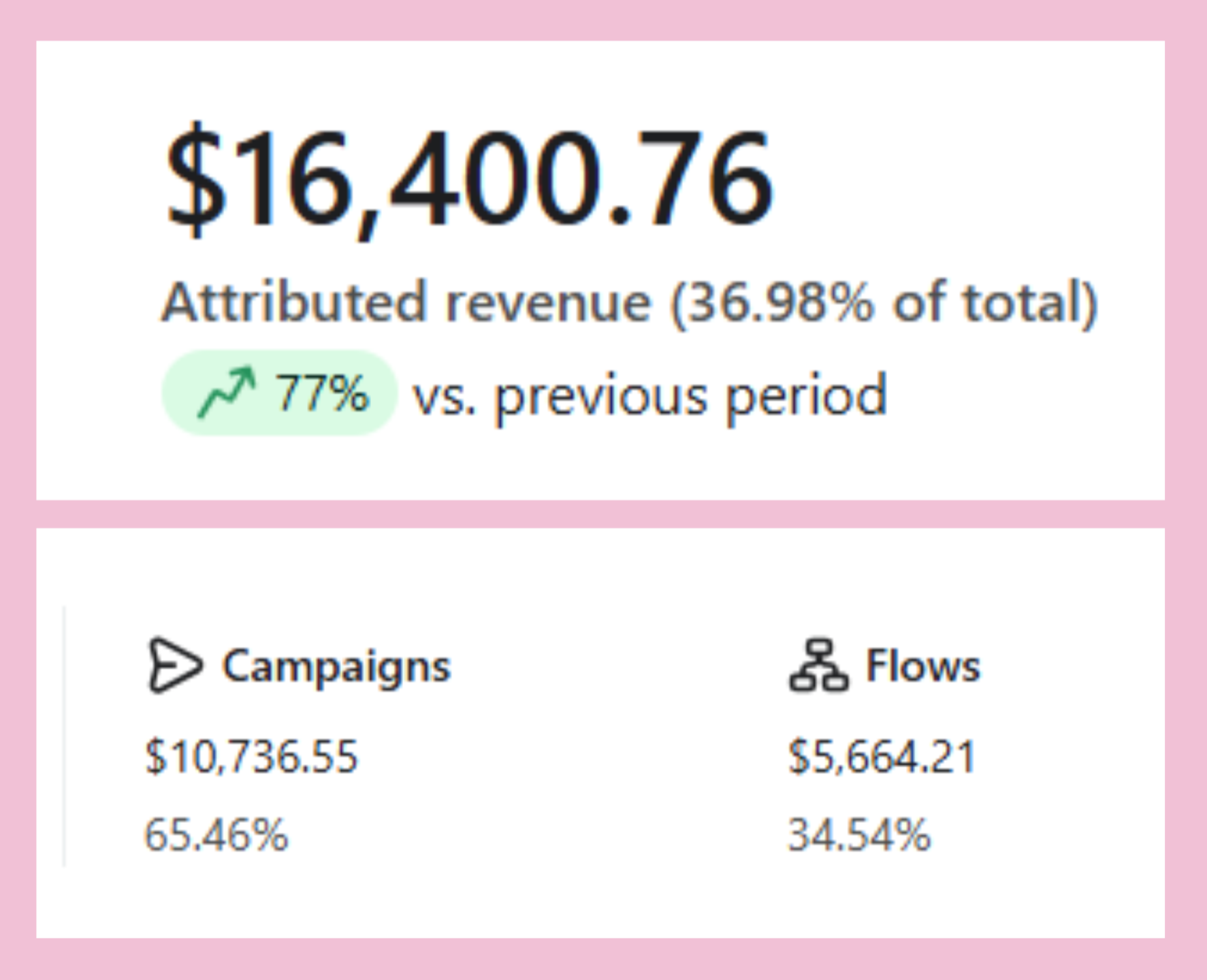Click the word 'revenue' in the subtitle
This screenshot has width=1207, height=980.
click(x=548, y=302)
